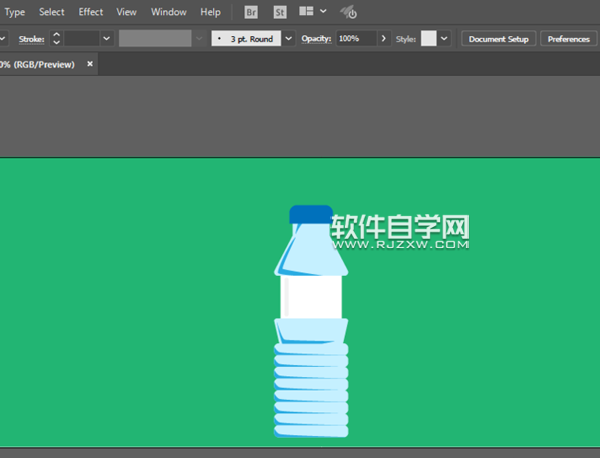
Task: Click the arrange documents layout icon
Action: click(x=307, y=12)
